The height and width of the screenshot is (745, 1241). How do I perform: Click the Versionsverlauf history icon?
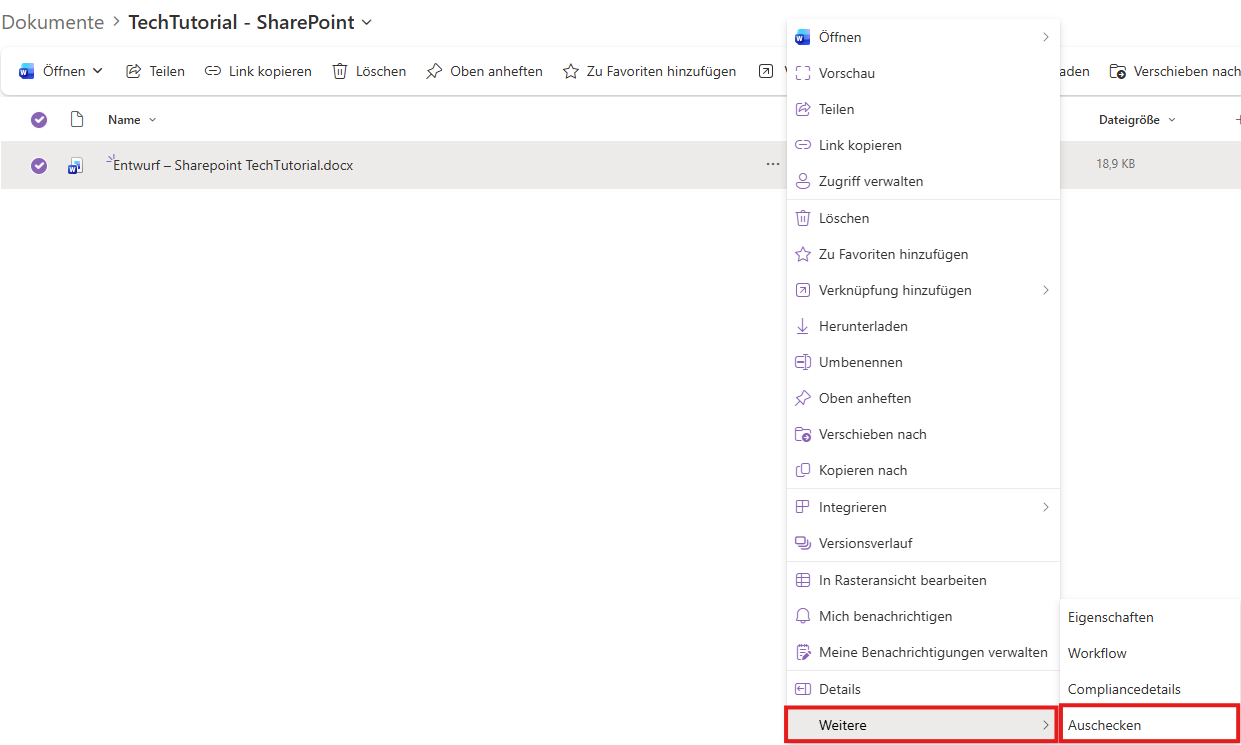pyautogui.click(x=802, y=543)
